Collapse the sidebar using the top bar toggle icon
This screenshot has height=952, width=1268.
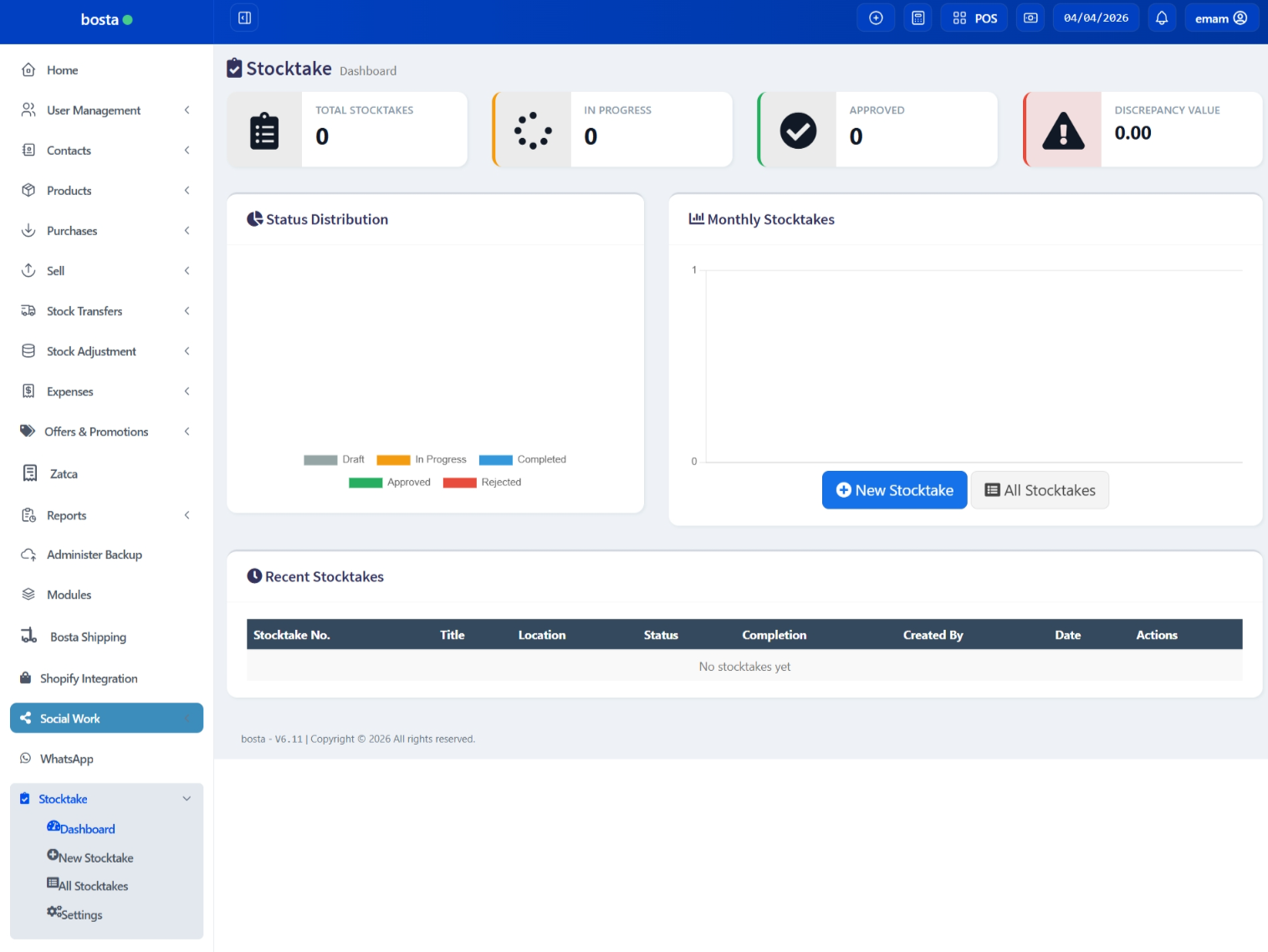(244, 18)
